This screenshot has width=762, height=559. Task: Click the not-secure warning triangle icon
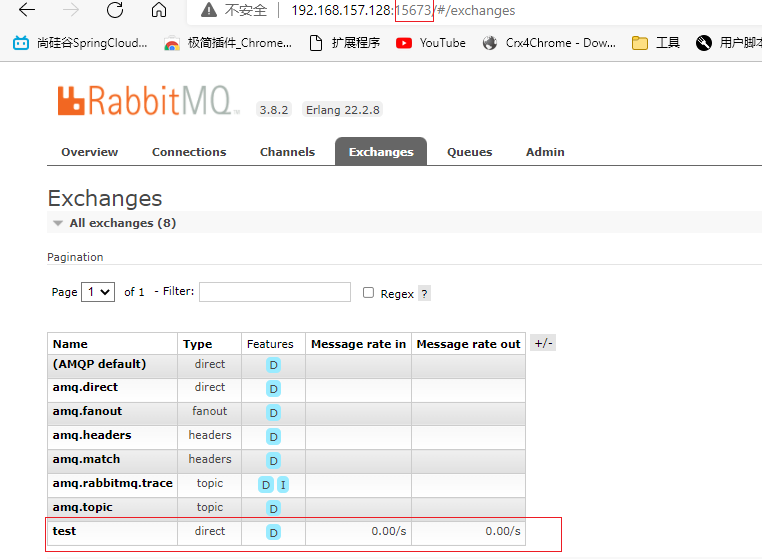(209, 10)
